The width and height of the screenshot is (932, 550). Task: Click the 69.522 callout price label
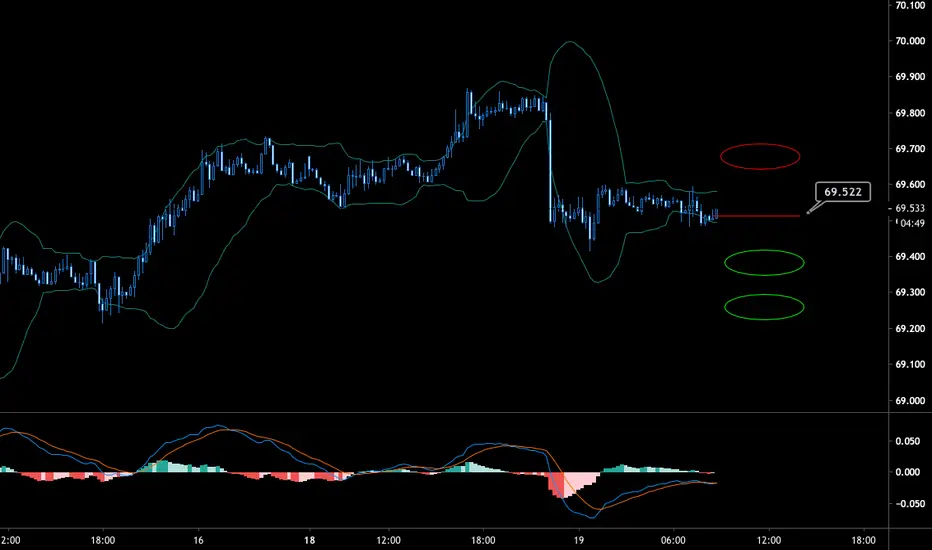click(843, 191)
